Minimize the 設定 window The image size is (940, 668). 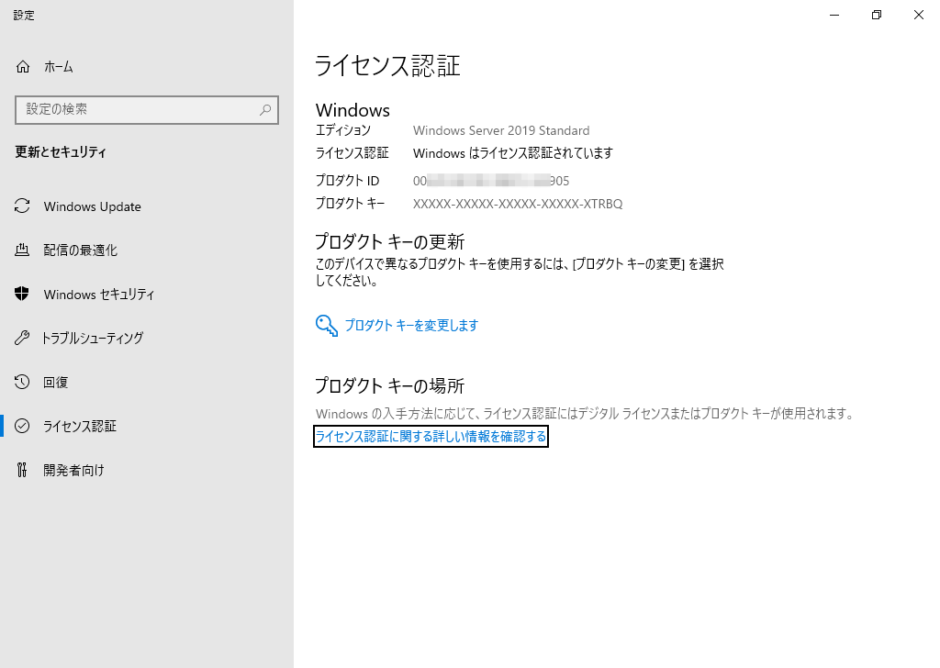832,15
